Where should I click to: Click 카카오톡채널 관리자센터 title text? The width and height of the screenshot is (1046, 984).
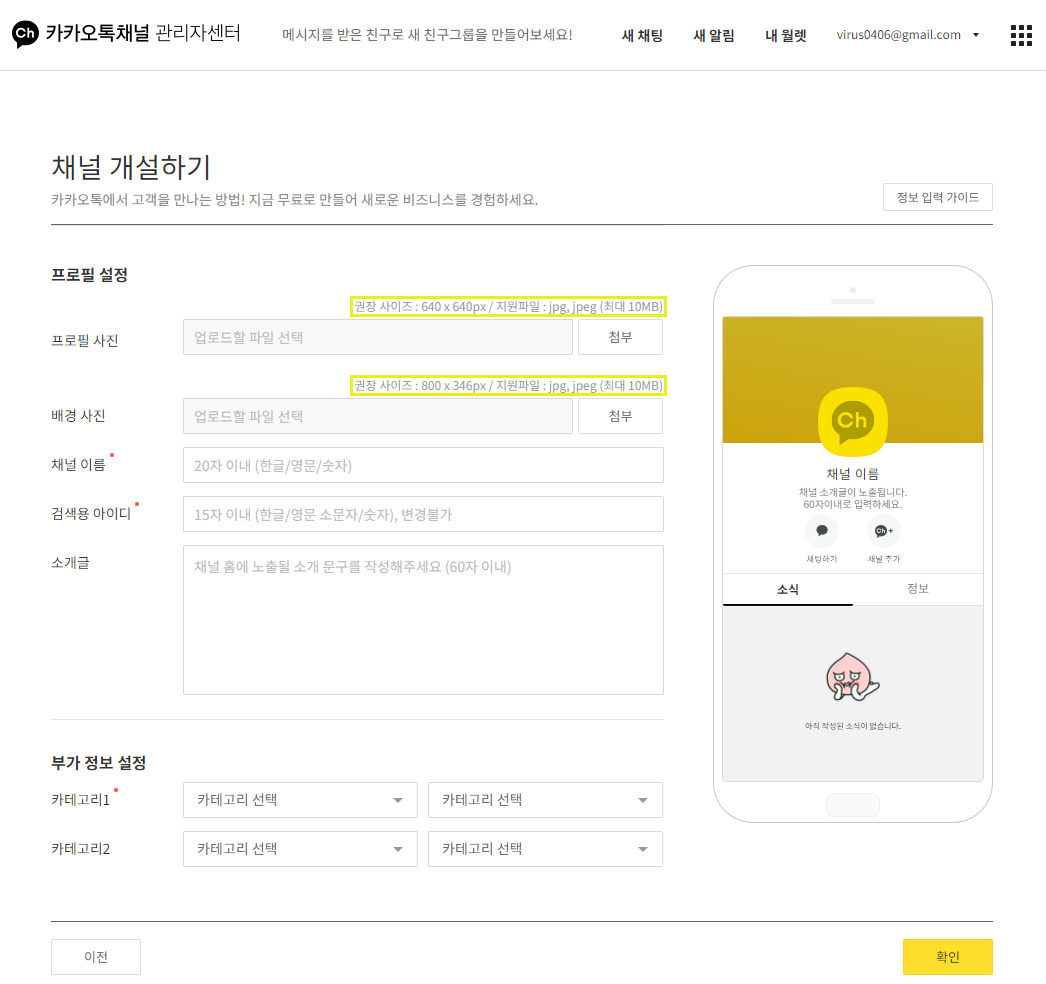click(x=143, y=33)
